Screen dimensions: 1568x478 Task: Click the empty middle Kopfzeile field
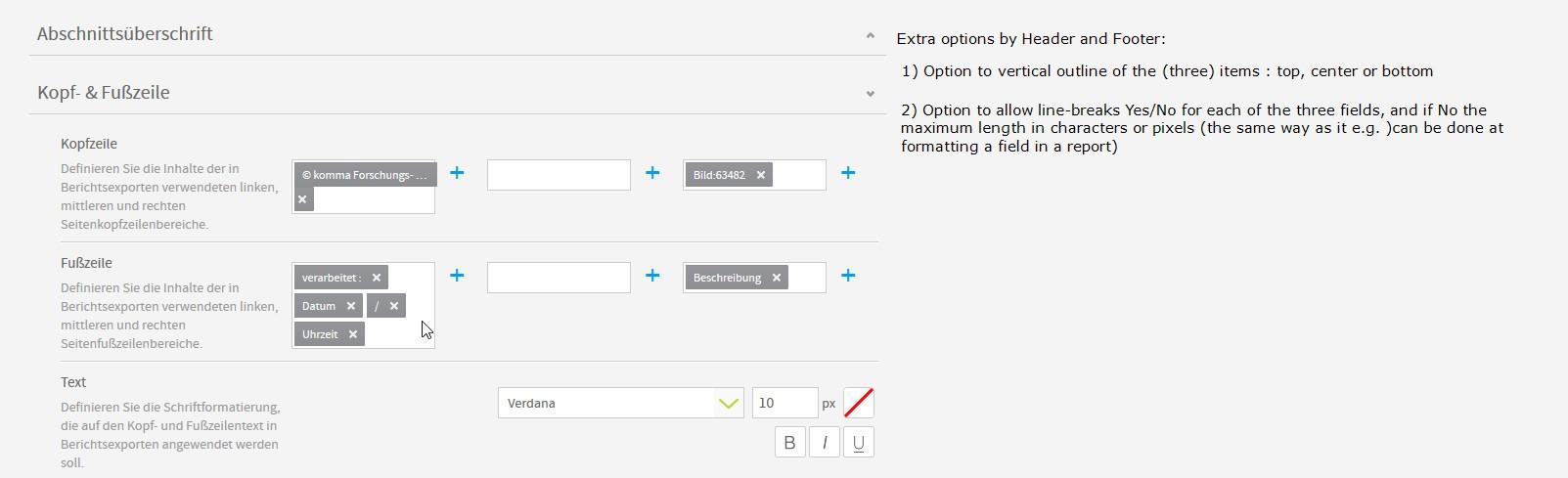(559, 175)
